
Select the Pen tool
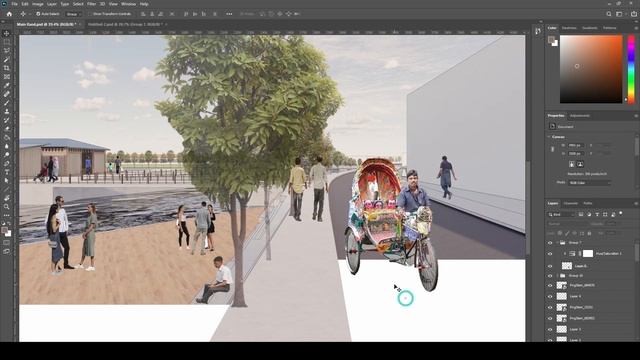tap(6, 164)
